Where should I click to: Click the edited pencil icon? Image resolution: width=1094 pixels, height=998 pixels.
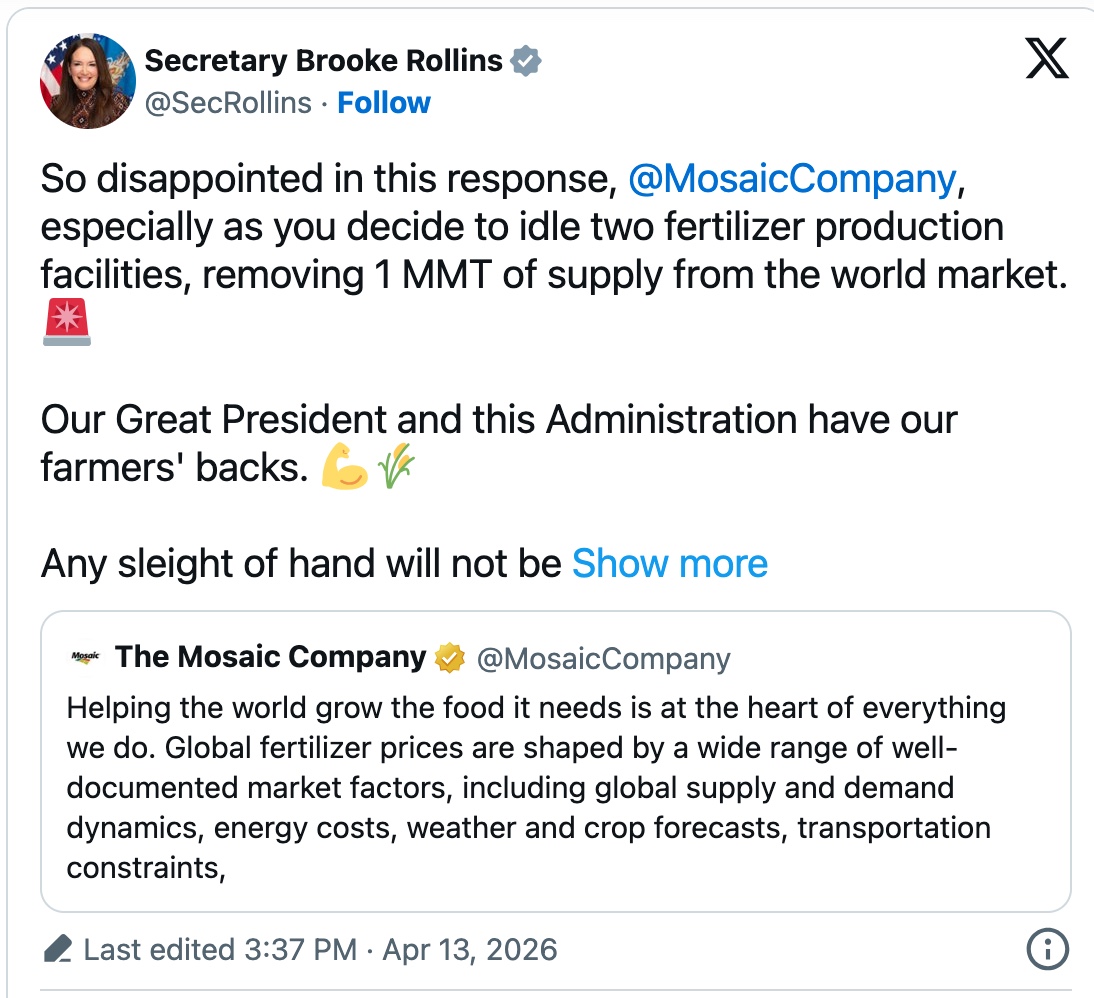coord(59,948)
